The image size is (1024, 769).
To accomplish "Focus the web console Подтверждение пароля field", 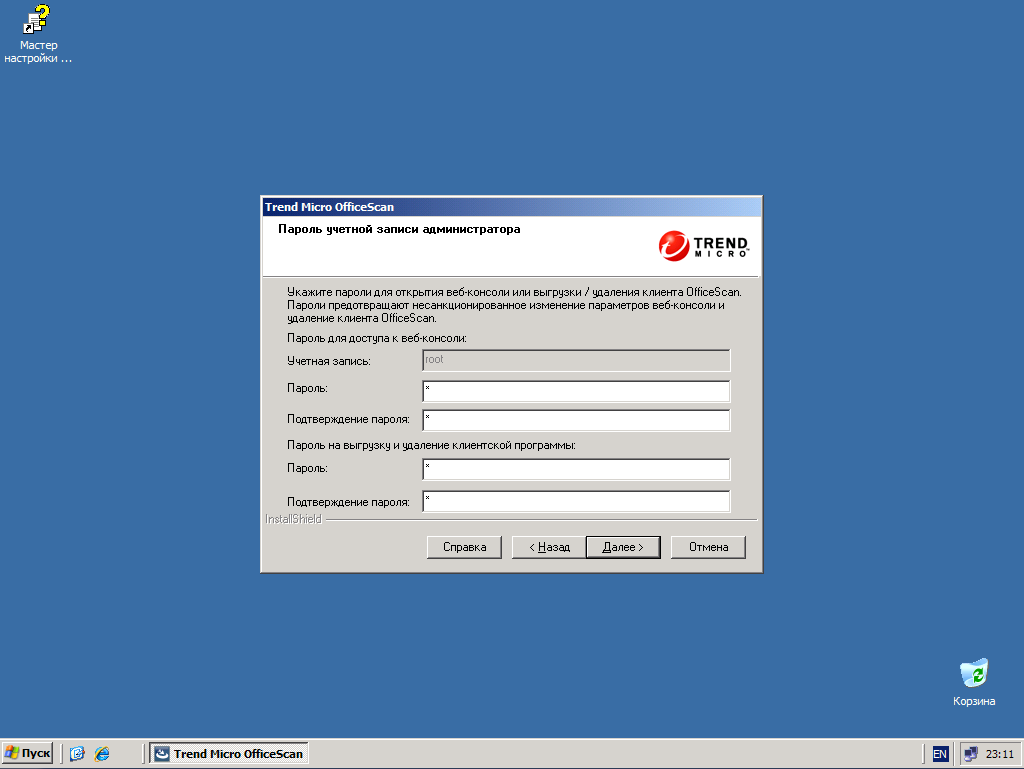I will pos(576,420).
